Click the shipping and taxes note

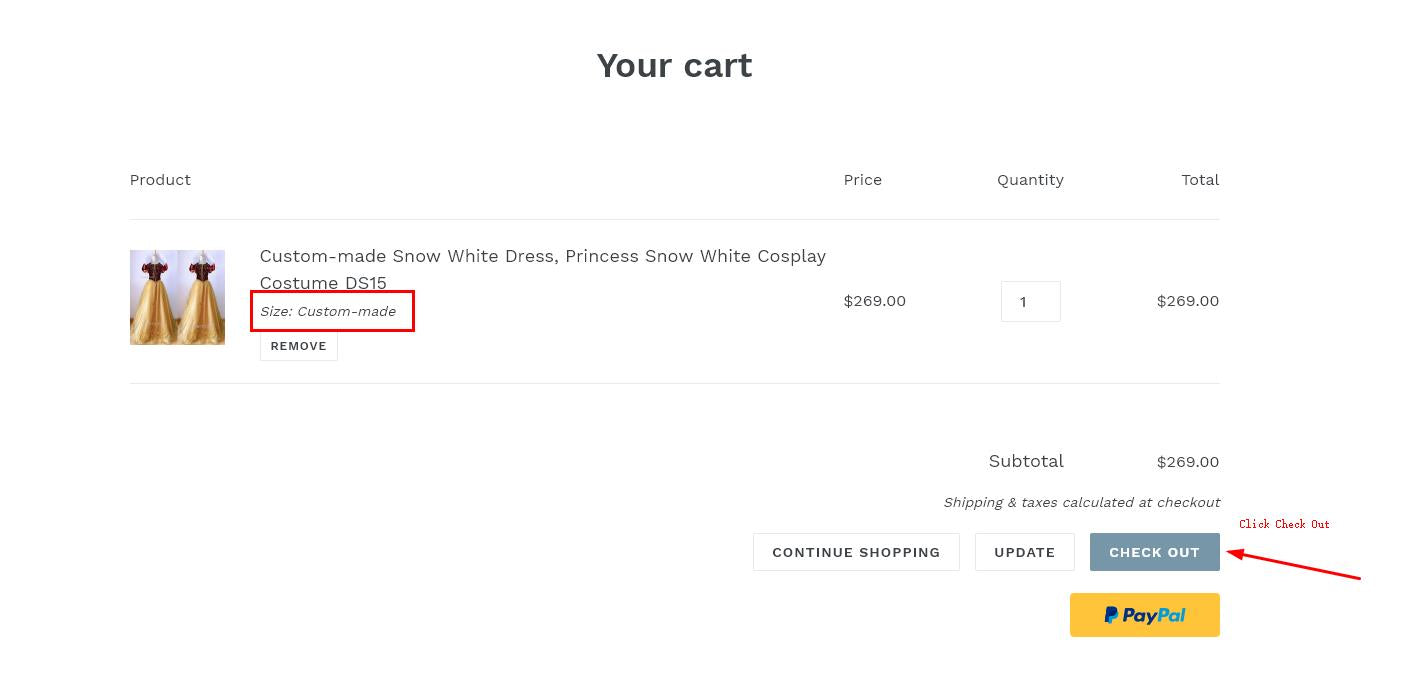click(1081, 502)
